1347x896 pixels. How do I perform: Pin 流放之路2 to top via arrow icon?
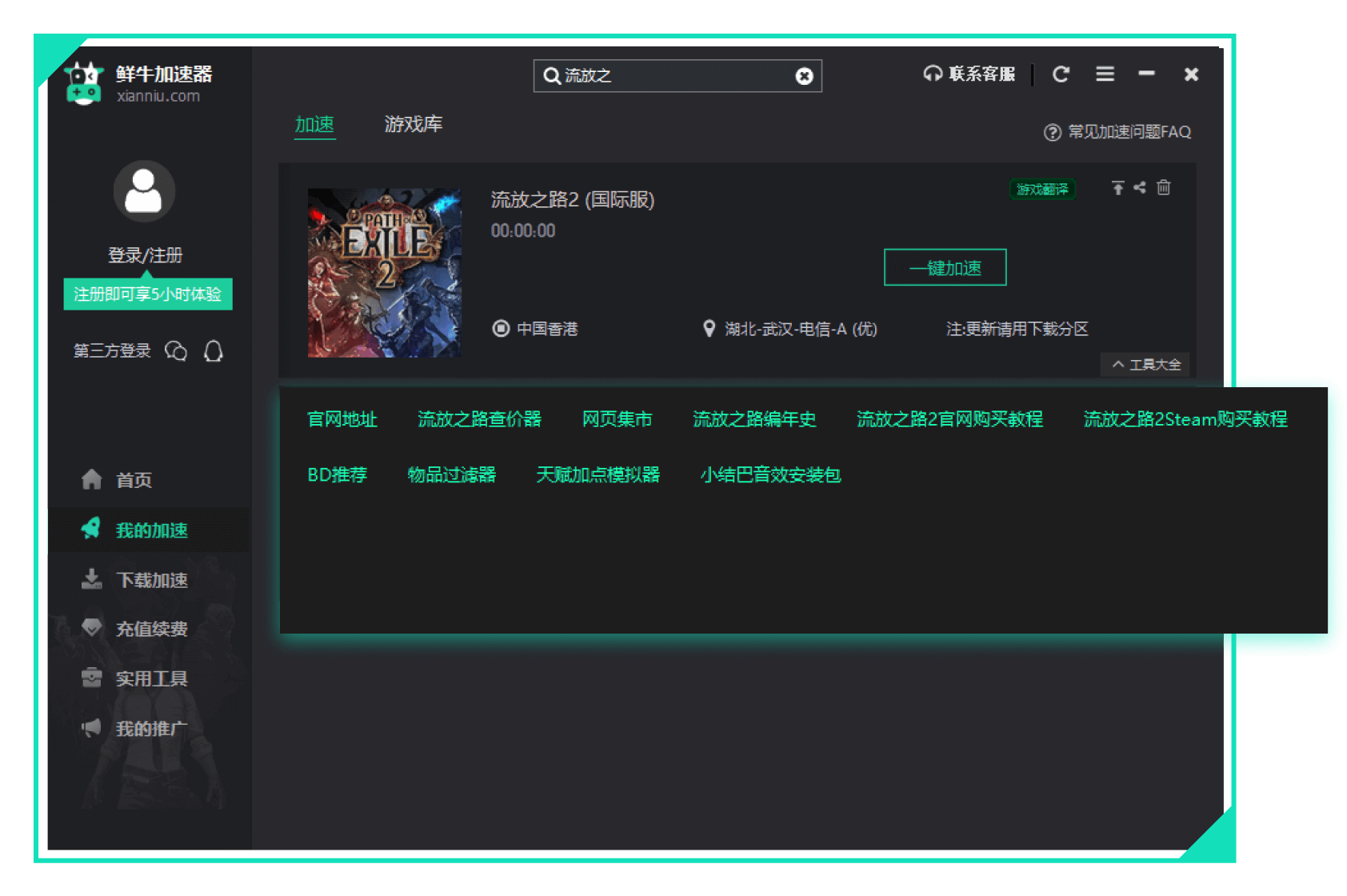[1117, 188]
